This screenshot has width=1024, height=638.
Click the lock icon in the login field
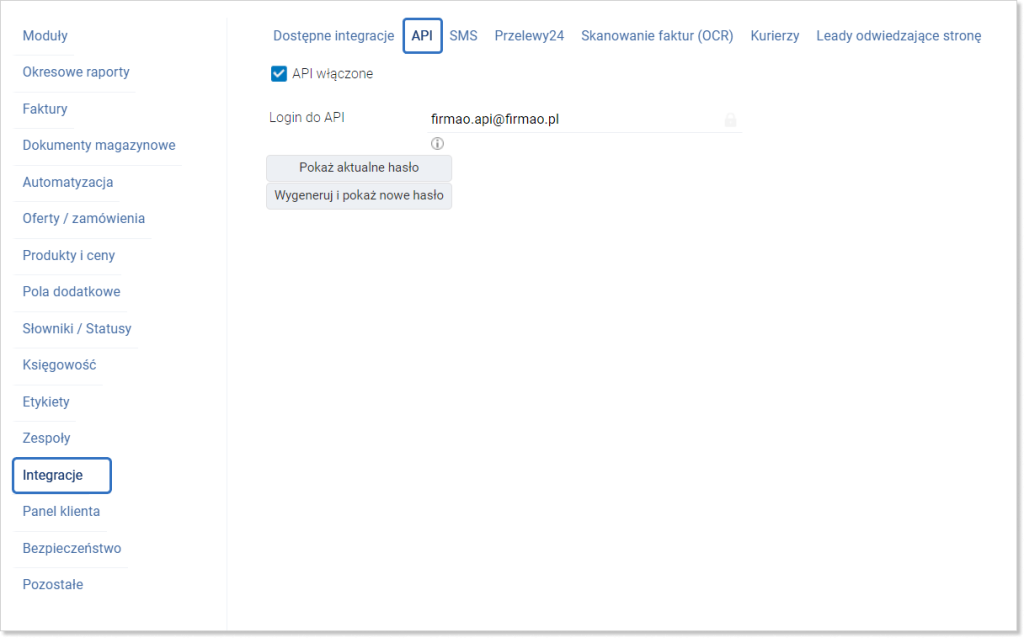(730, 120)
